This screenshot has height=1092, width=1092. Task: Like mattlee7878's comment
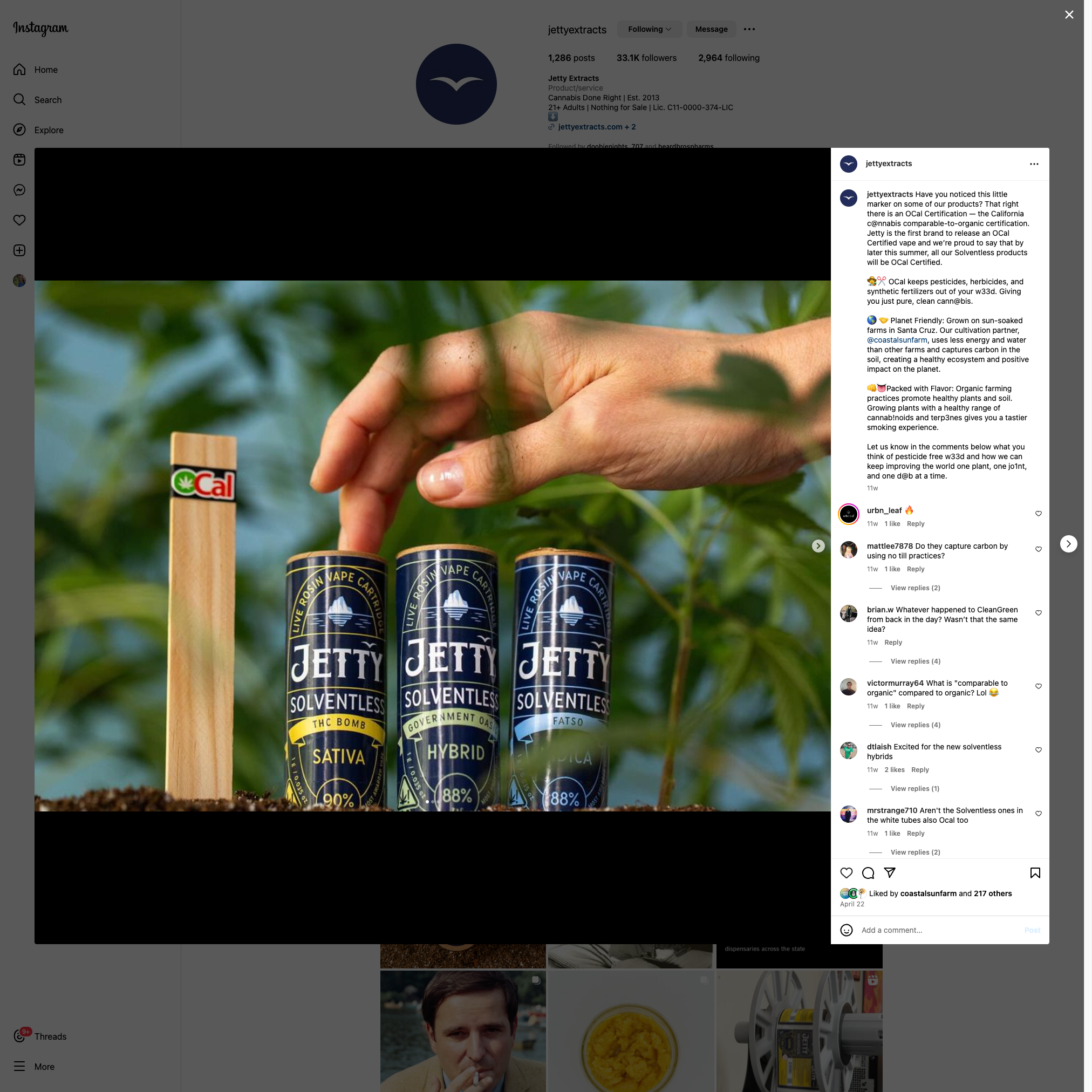(x=1038, y=549)
